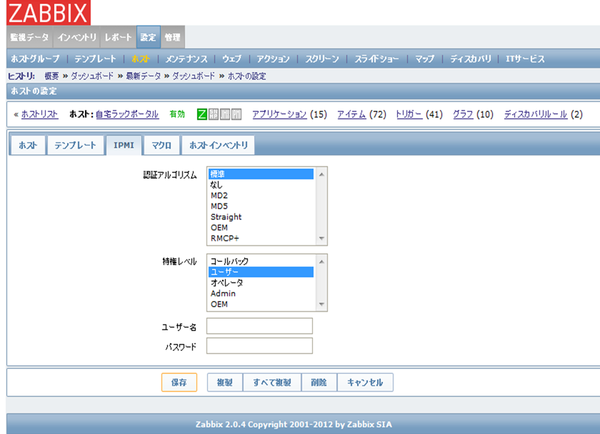
Task: Return to ホストリスト link
Action: coord(39,114)
